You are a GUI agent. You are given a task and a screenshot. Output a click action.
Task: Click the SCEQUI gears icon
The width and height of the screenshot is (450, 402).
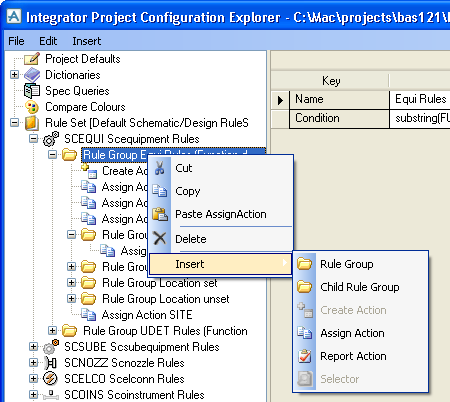pos(51,139)
